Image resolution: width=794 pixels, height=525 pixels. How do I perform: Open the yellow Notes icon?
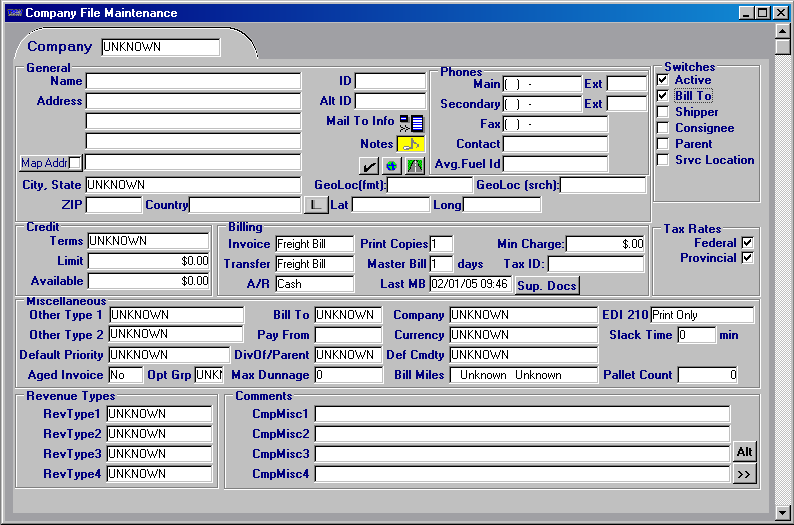[411, 144]
